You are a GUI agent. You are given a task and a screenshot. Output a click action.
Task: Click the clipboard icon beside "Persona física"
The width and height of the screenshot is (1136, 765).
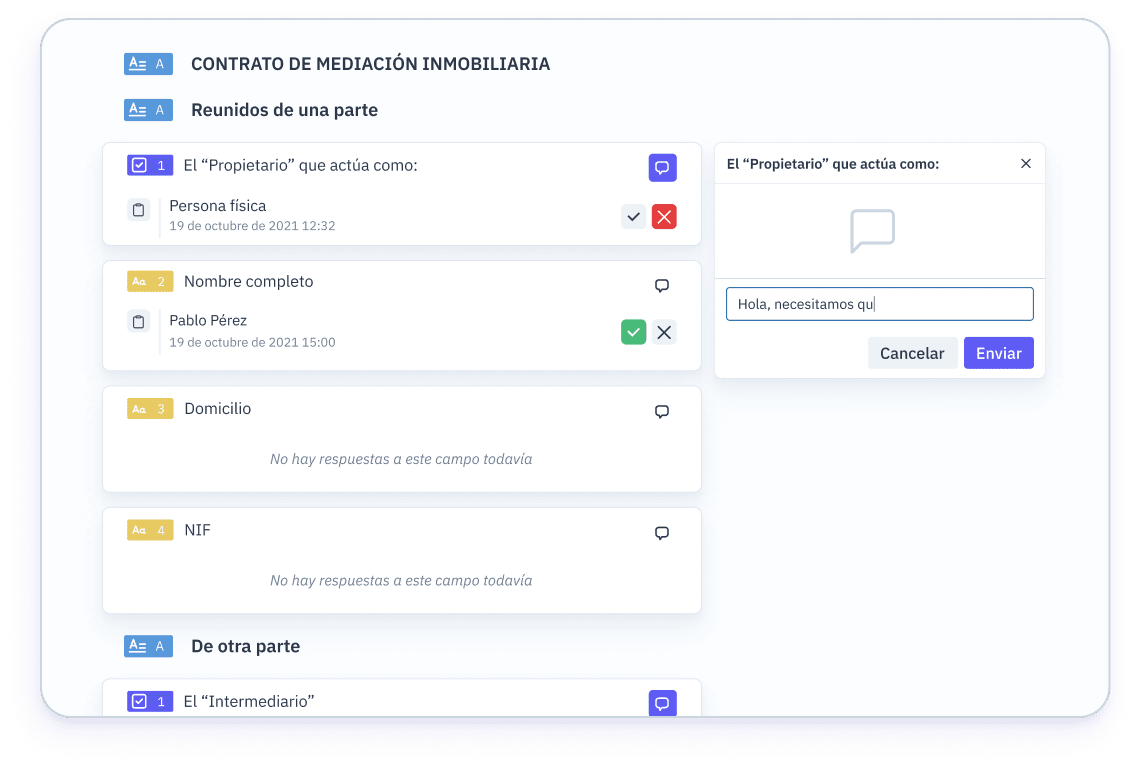pyautogui.click(x=138, y=210)
